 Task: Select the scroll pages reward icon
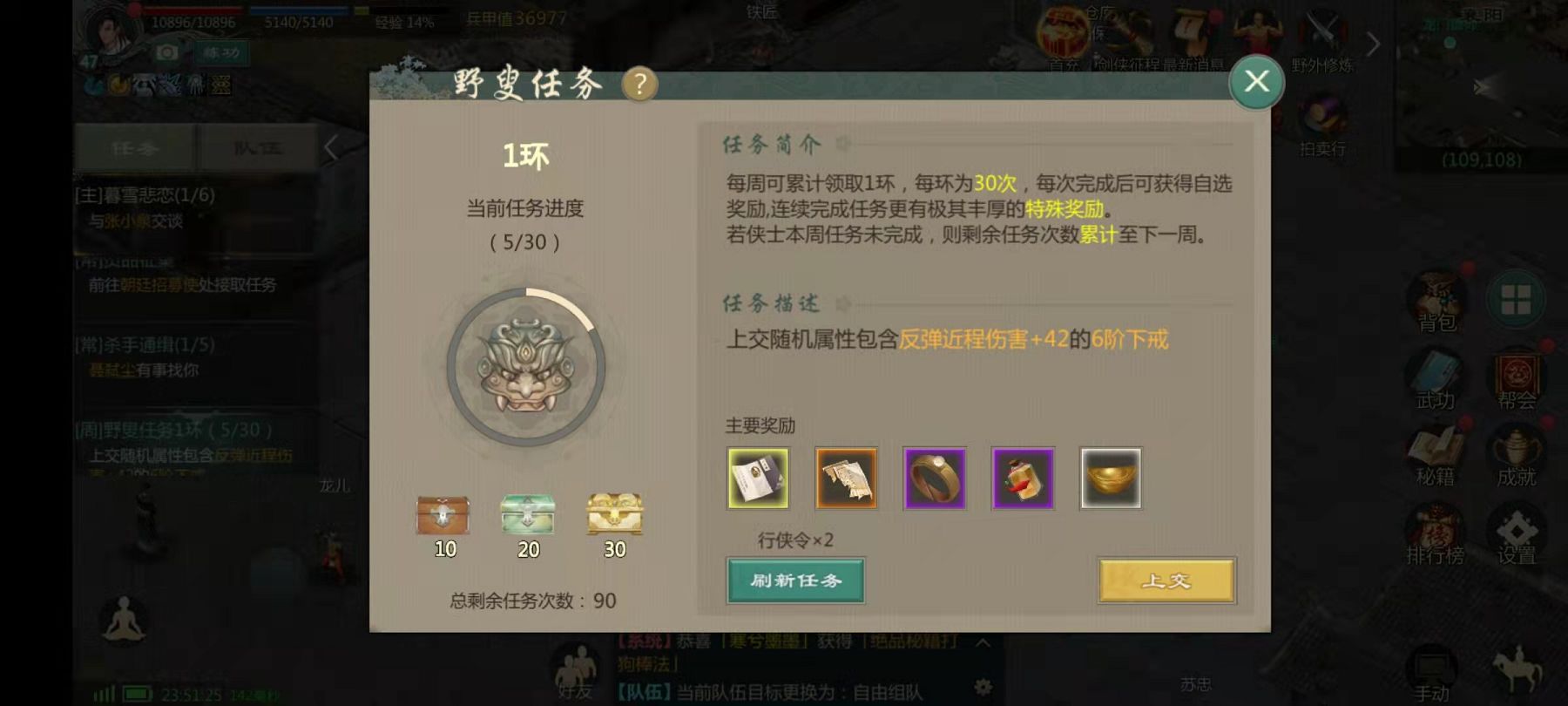[846, 479]
